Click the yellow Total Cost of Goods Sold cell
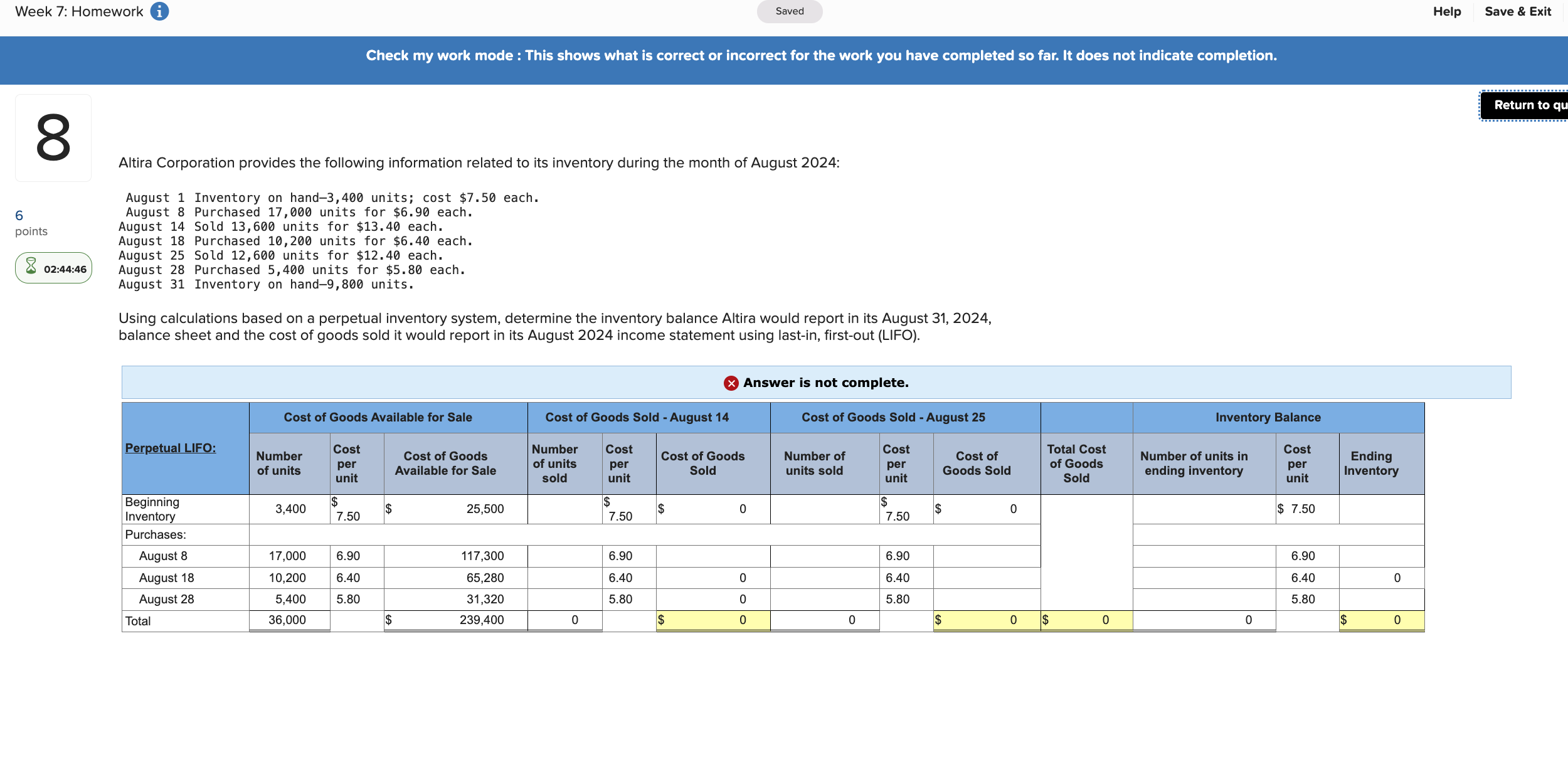This screenshot has height=784, width=1568. pyautogui.click(x=1086, y=620)
